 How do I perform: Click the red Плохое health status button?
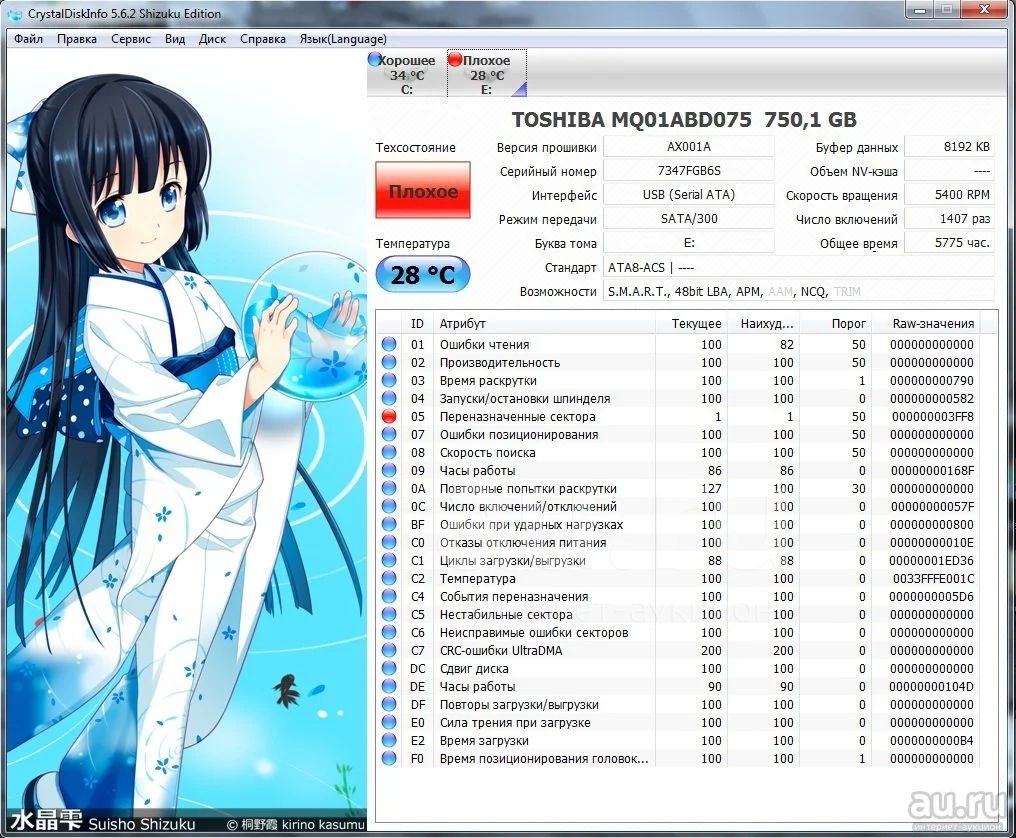coord(423,191)
